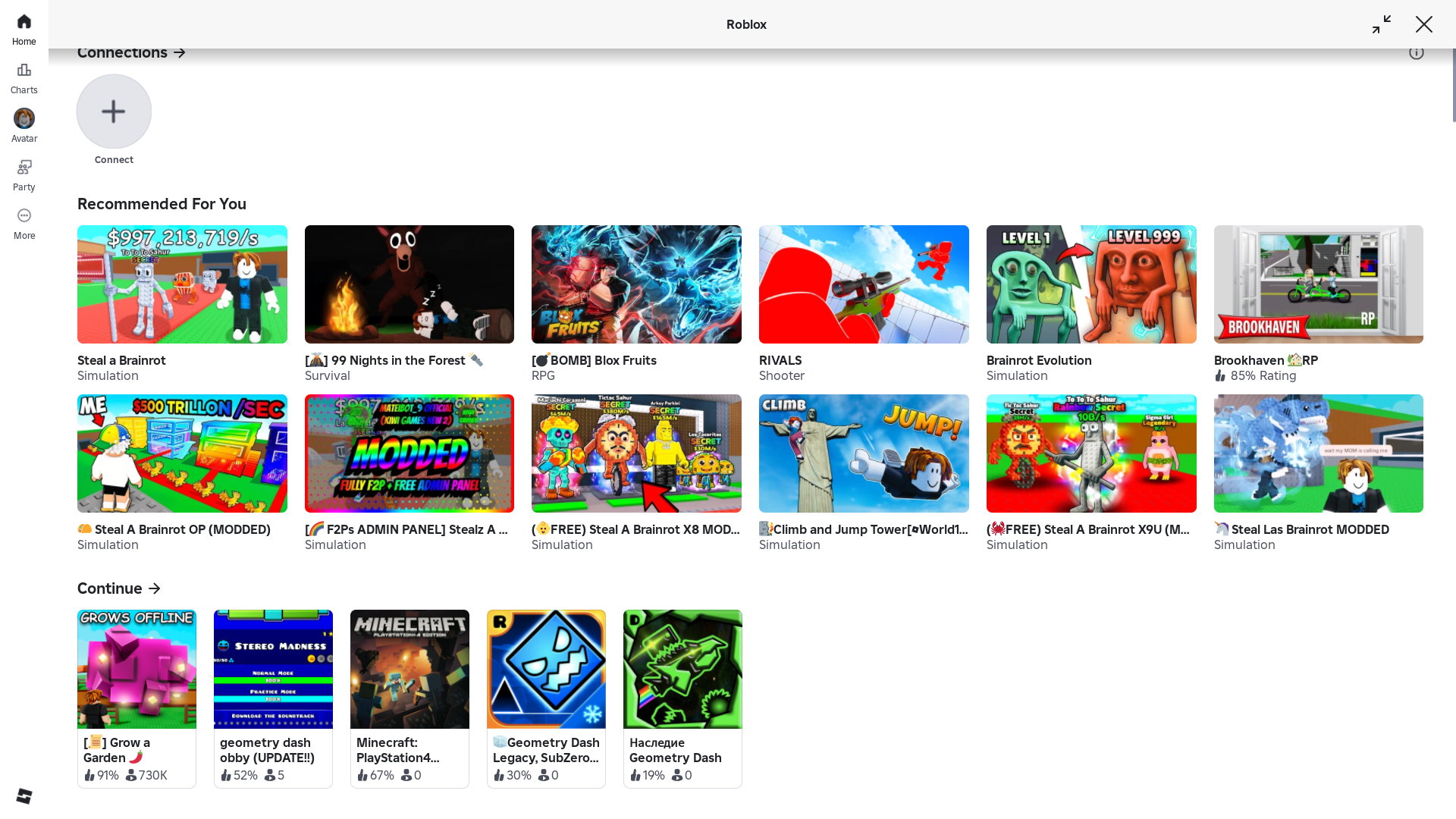Viewport: 1456px width, 819px height.
Task: Open the Blox Fruits game thumbnail
Action: 636,284
